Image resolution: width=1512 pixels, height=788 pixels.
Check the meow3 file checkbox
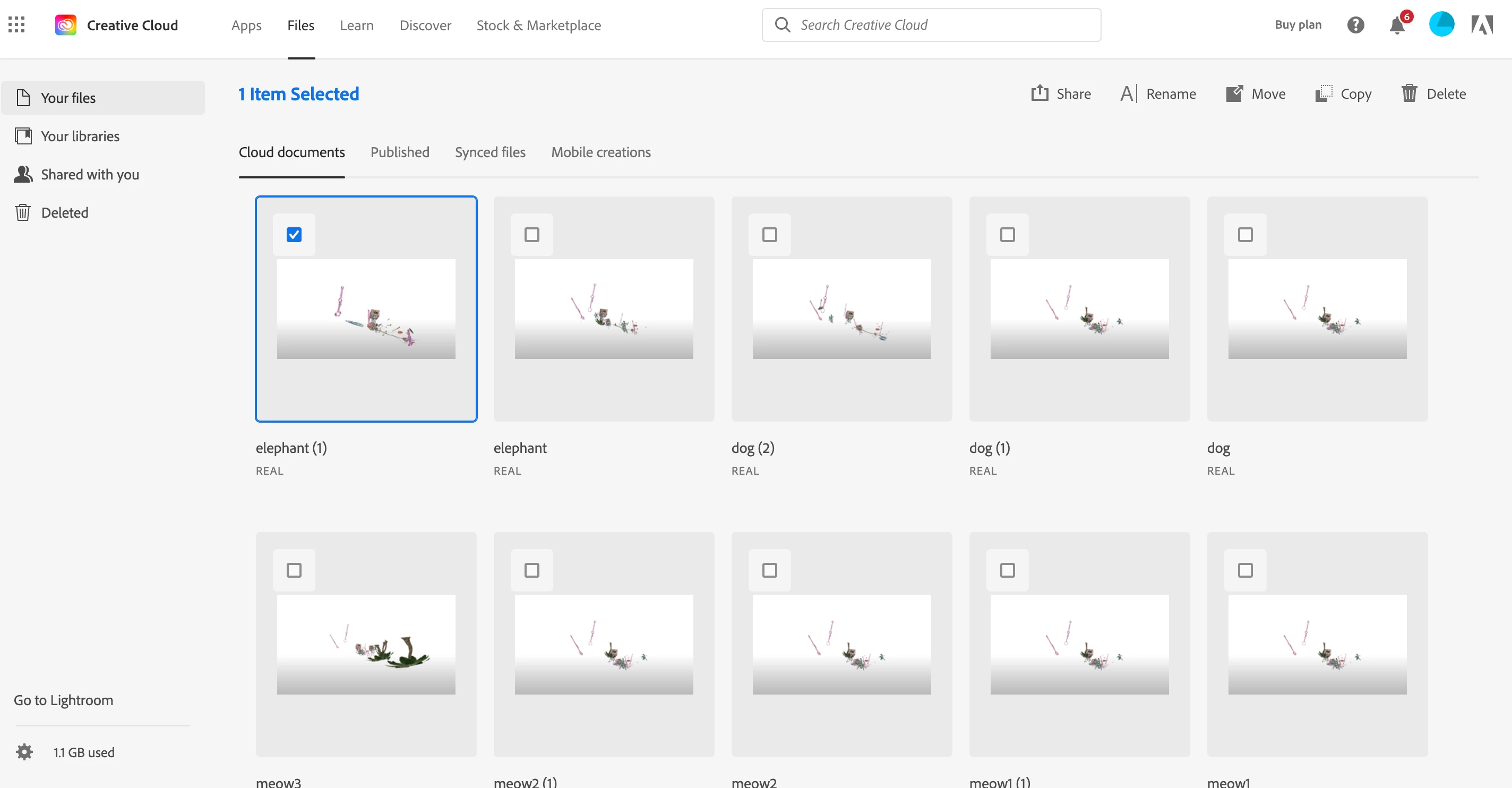click(294, 570)
